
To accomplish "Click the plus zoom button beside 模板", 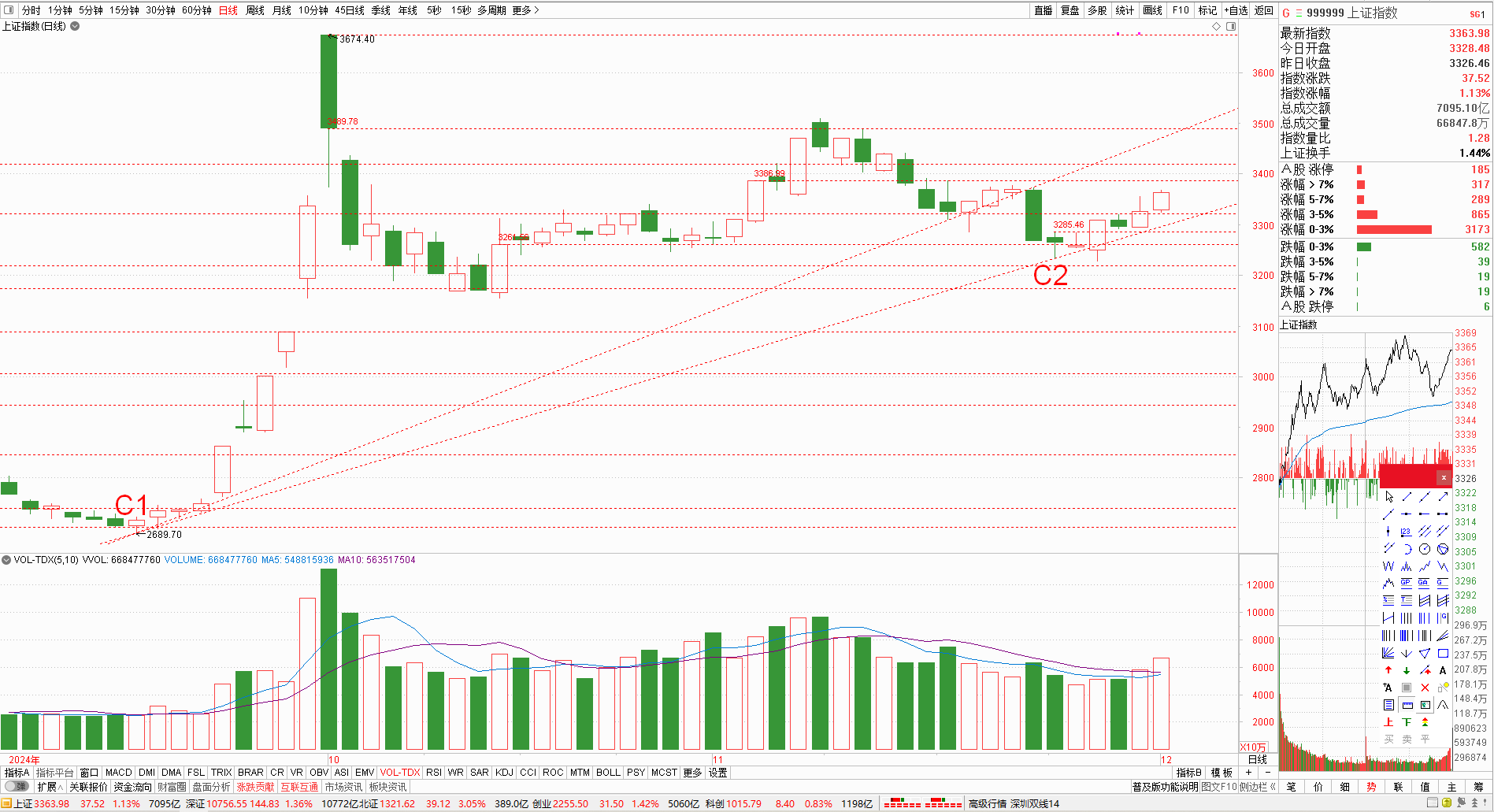I will pyautogui.click(x=1248, y=773).
